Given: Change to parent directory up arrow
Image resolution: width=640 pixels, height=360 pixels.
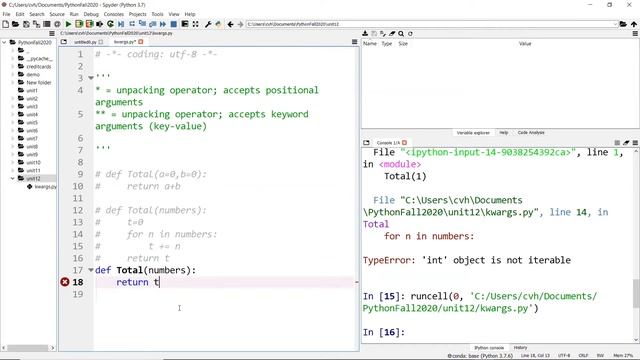Looking at the screenshot, I should point(634,24).
